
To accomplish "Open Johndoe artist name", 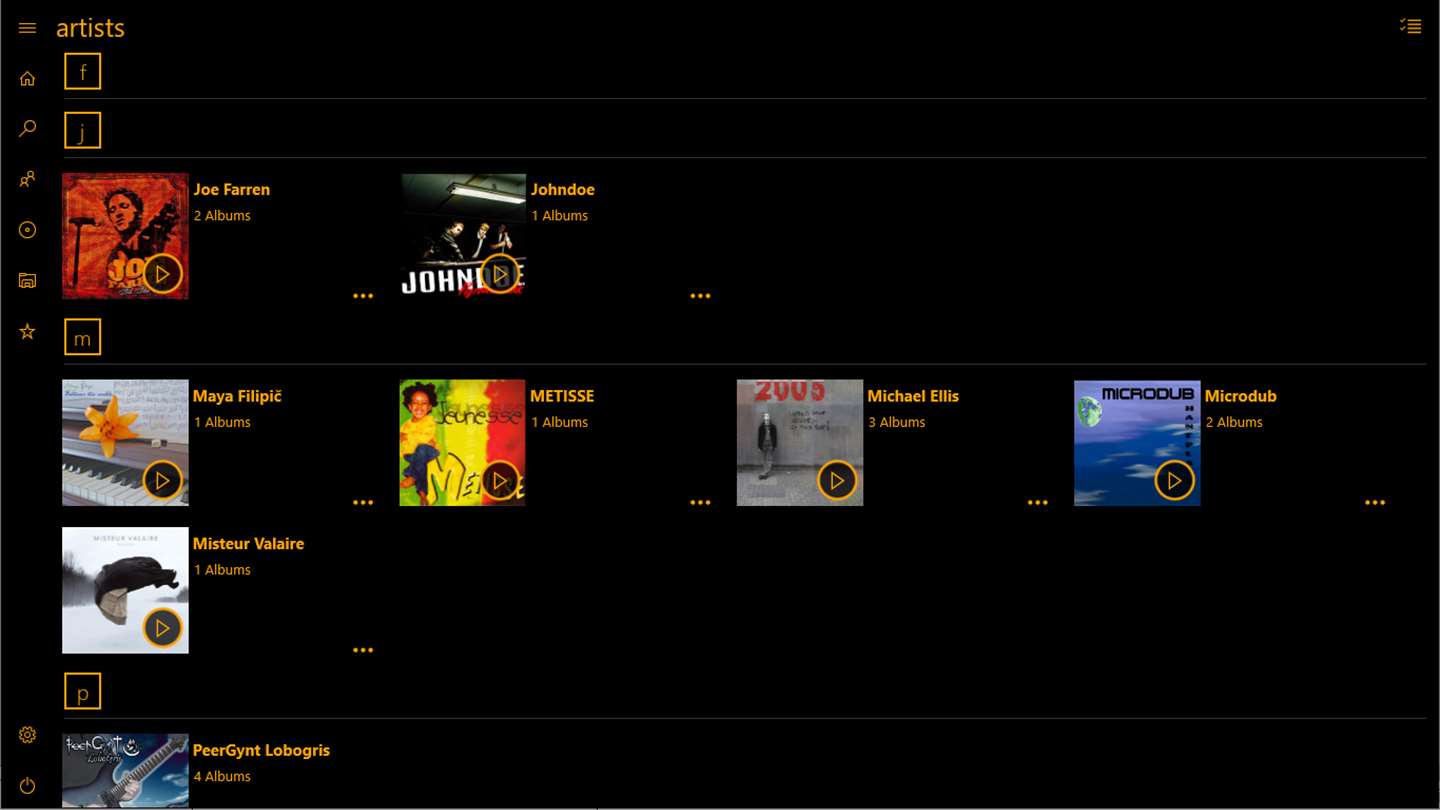I will tap(562, 189).
